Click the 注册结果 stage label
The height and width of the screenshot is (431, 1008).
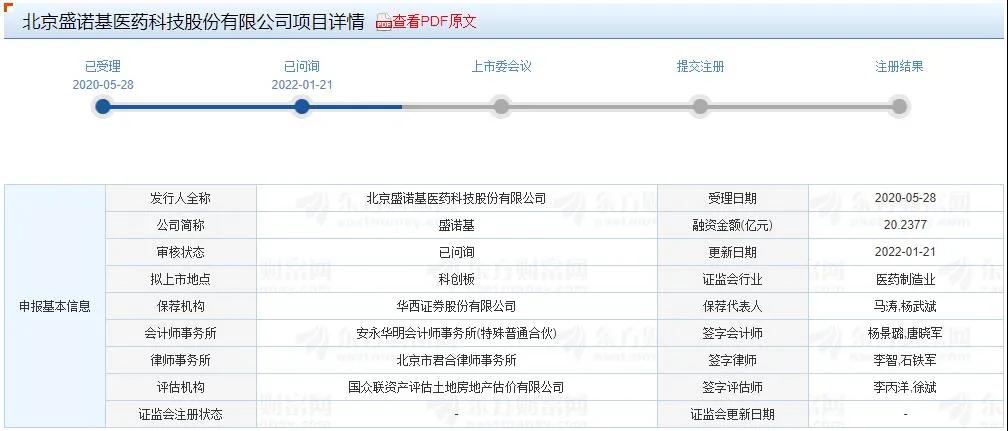899,66
